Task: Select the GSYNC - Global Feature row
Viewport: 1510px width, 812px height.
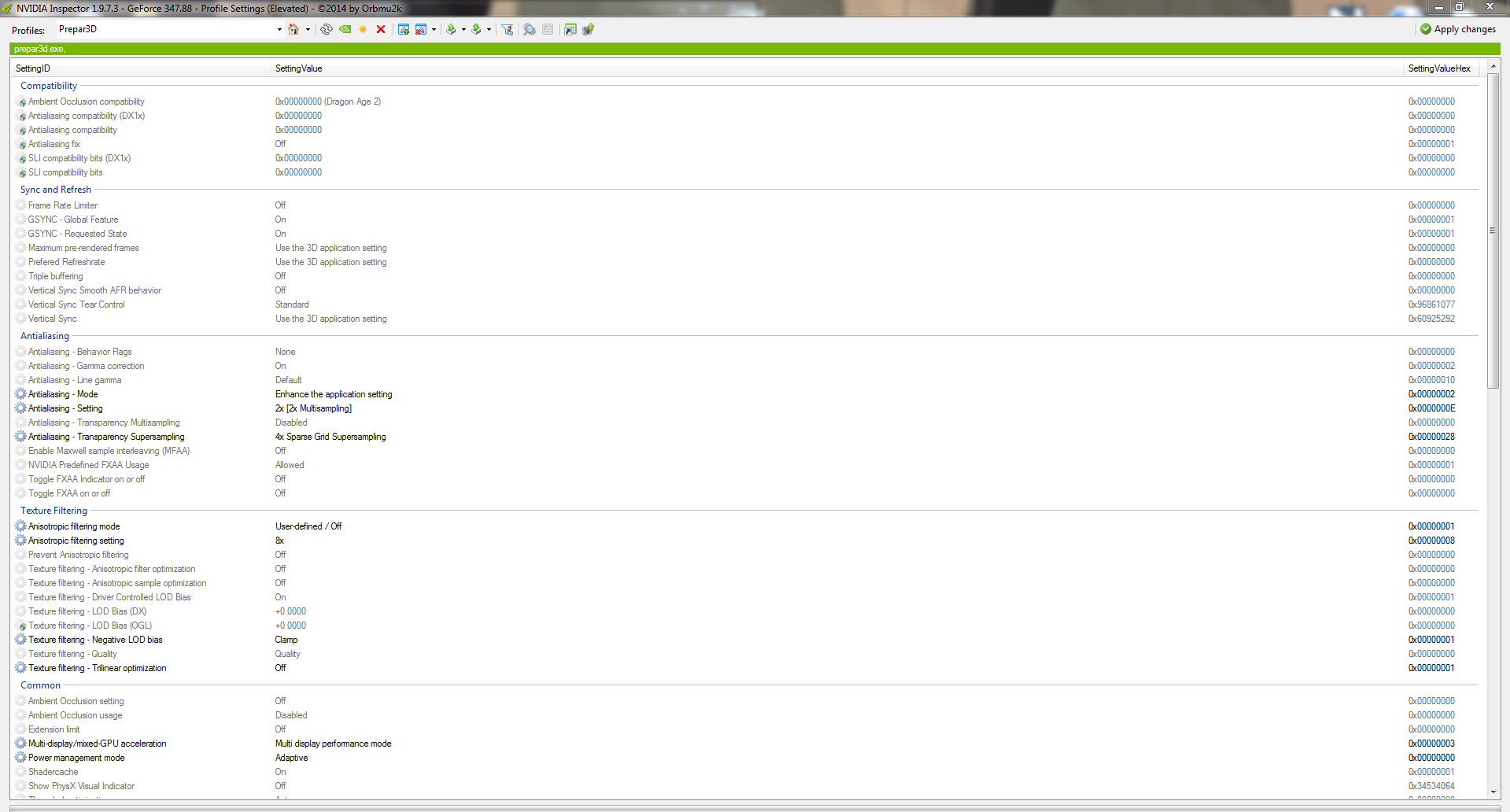Action: click(744, 220)
